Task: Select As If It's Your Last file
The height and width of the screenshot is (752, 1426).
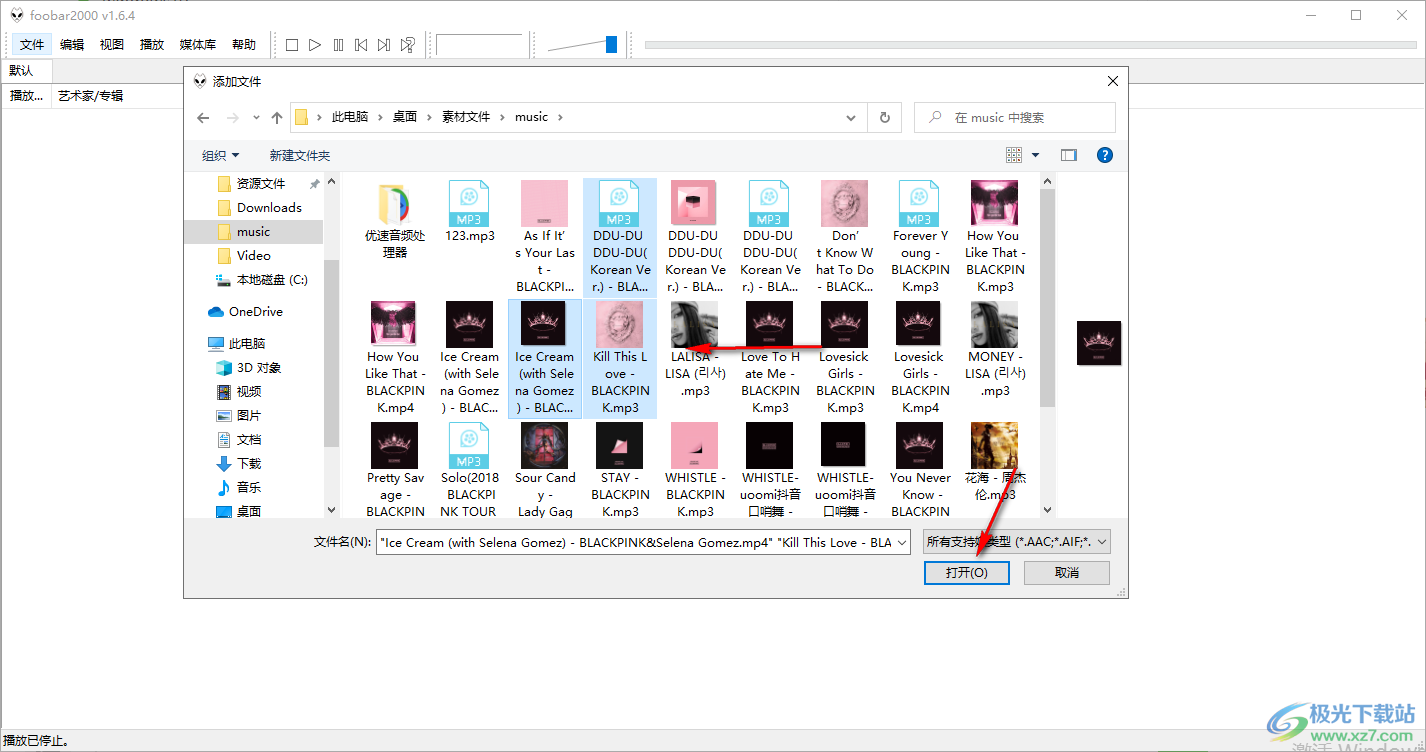Action: (x=544, y=237)
